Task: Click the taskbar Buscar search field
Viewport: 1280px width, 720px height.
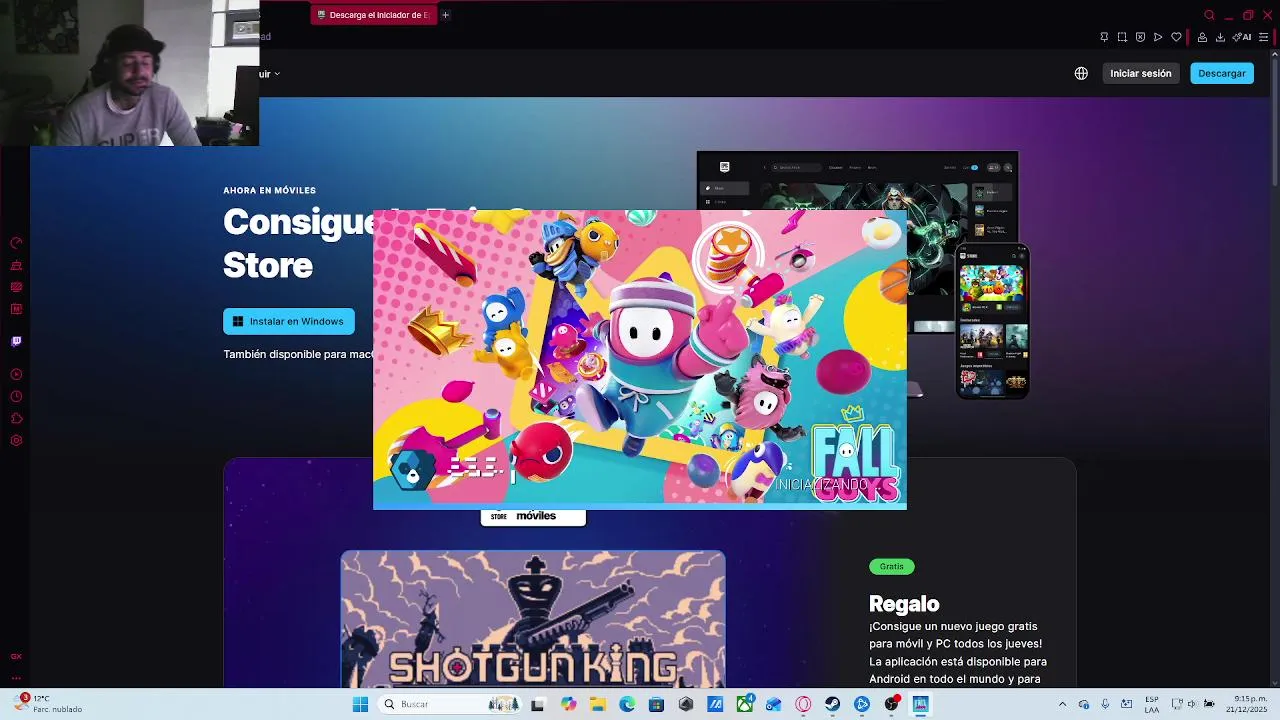Action: [450, 704]
